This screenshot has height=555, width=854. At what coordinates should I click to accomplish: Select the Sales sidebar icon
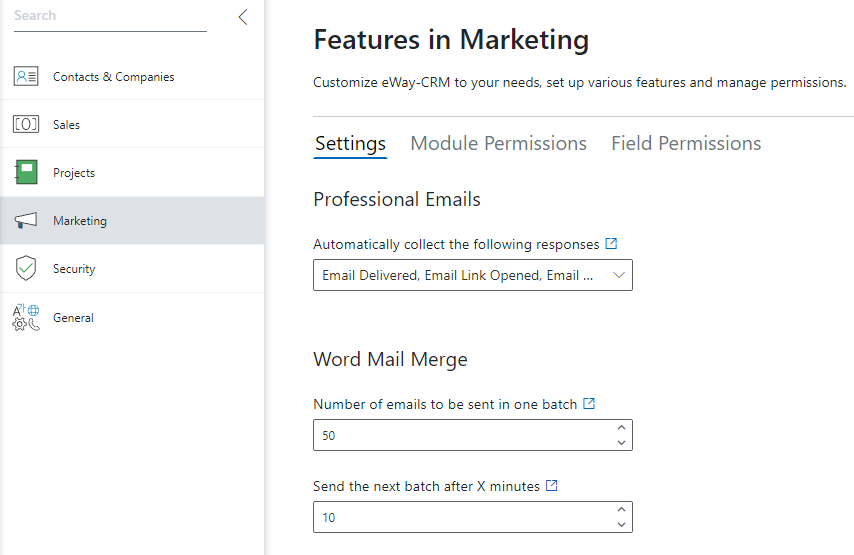26,124
